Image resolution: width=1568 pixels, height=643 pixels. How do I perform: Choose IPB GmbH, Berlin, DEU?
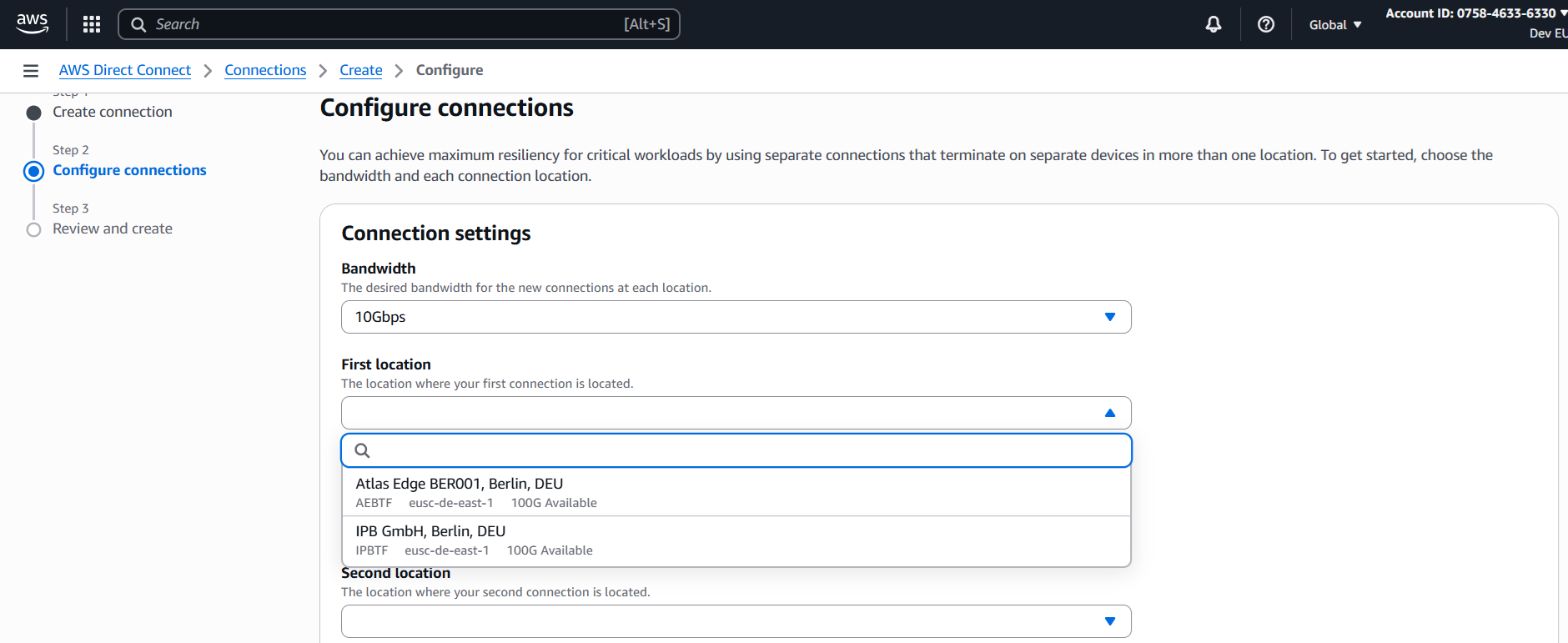(x=736, y=540)
